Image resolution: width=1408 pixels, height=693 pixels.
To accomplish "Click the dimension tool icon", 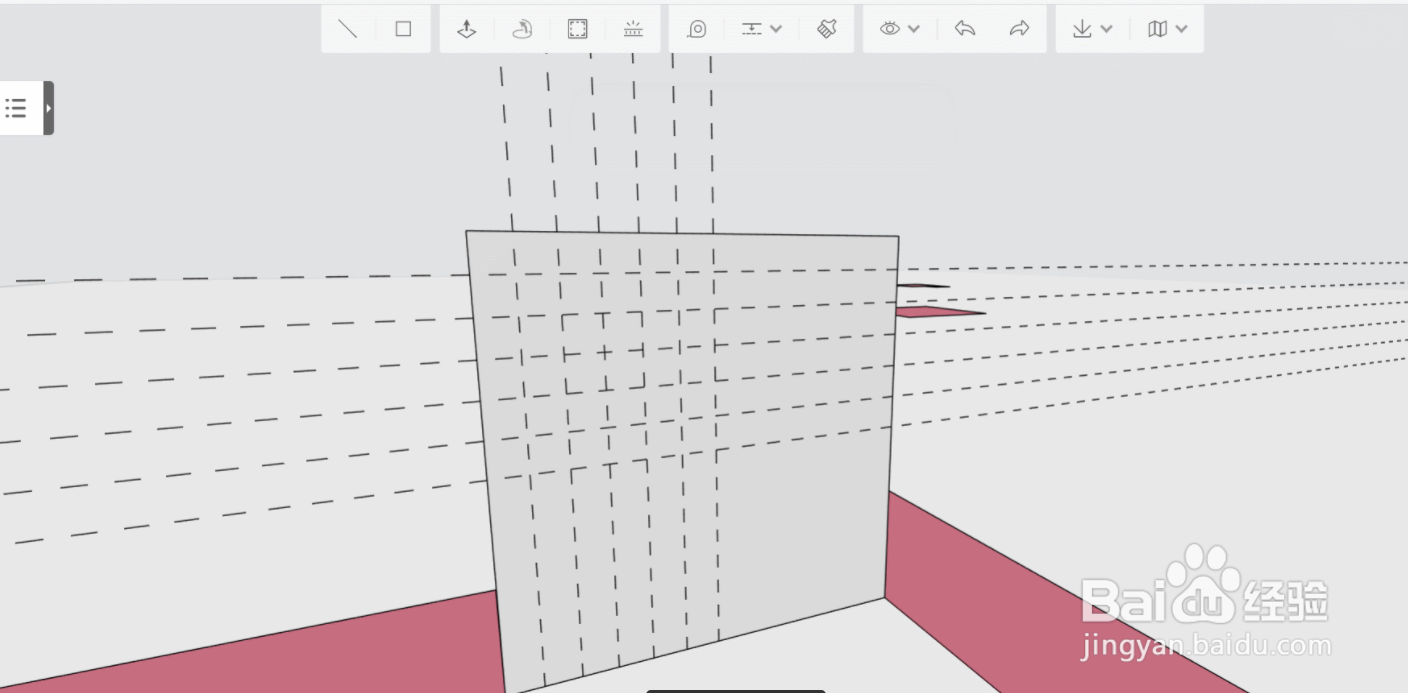I will point(752,29).
